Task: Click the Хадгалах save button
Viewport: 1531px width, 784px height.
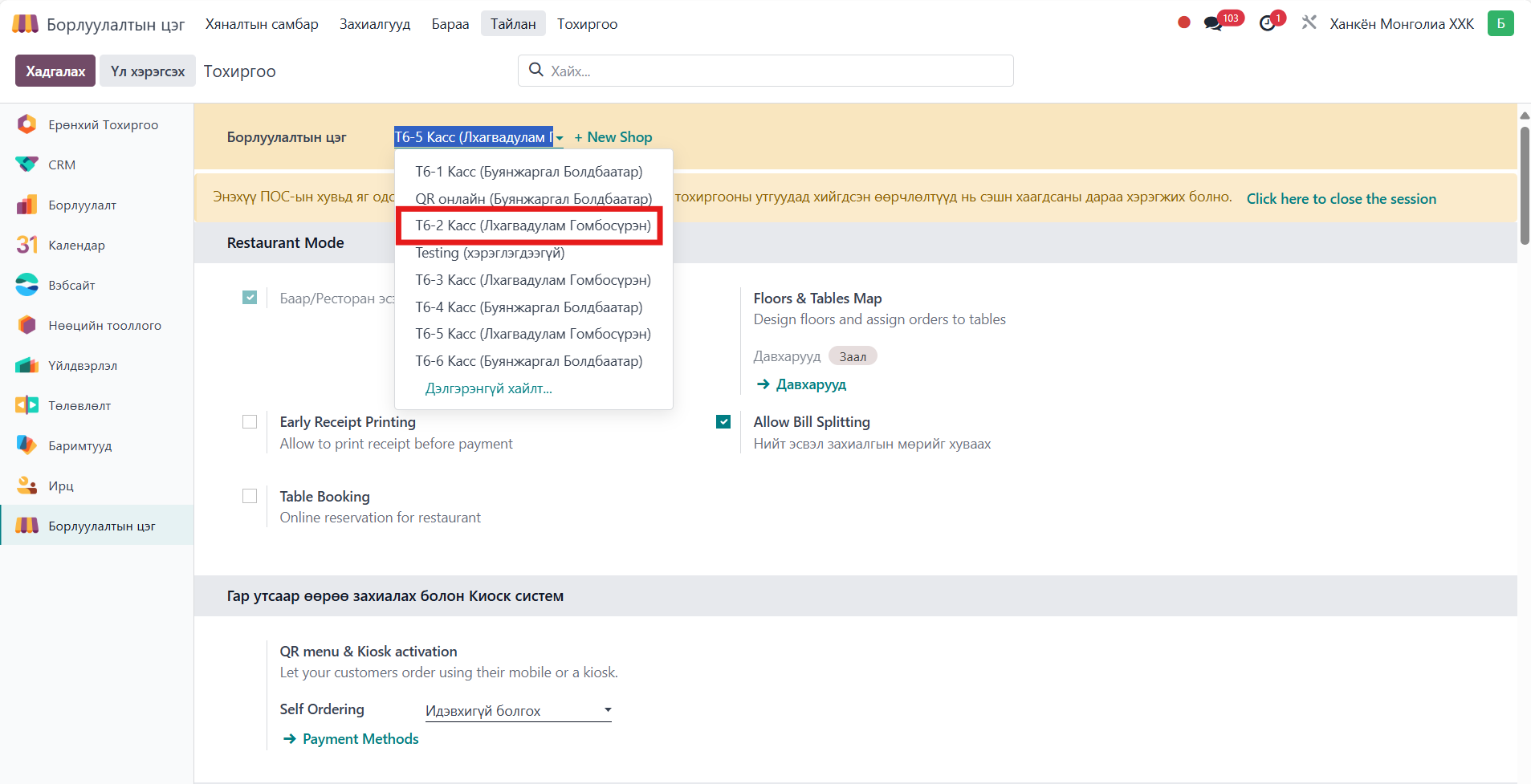Action: 55,71
